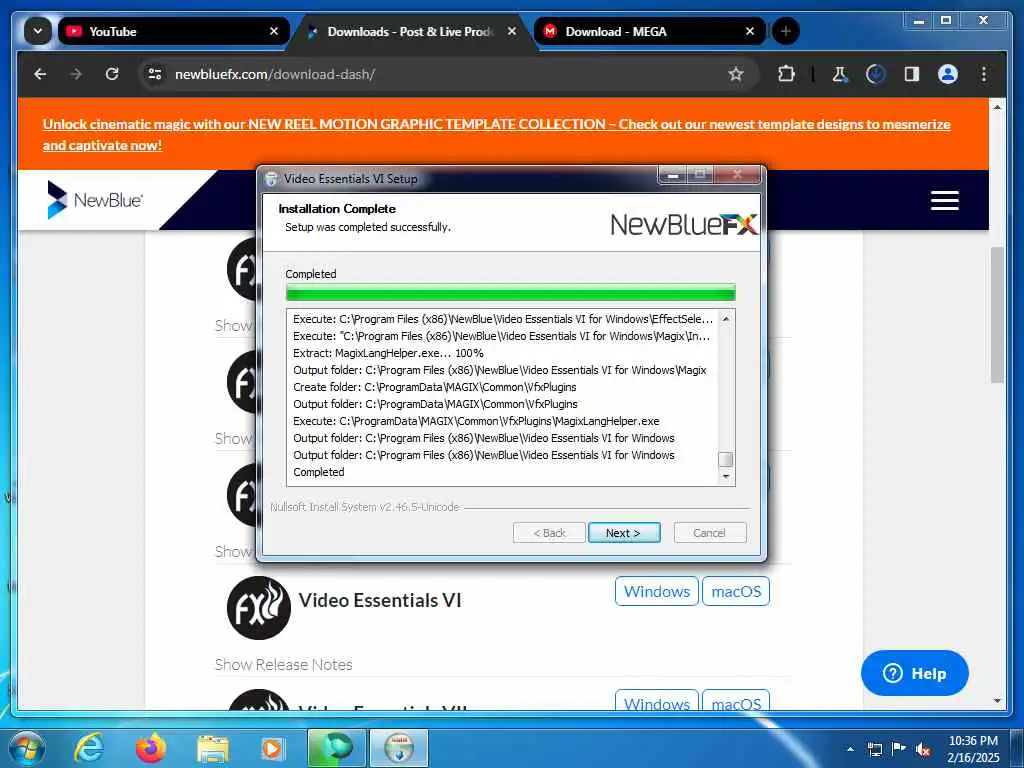Close the Downloads - Post & Live tab
This screenshot has height=768, width=1024.
pyautogui.click(x=512, y=31)
